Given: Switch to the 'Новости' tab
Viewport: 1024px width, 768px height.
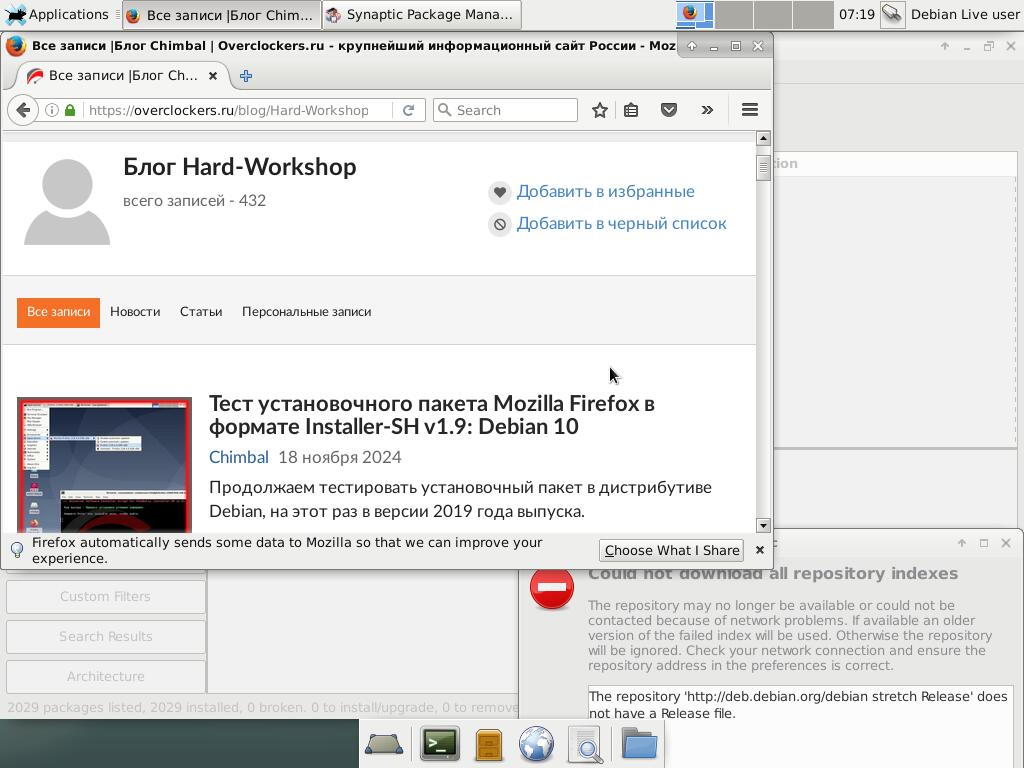Looking at the screenshot, I should point(135,312).
